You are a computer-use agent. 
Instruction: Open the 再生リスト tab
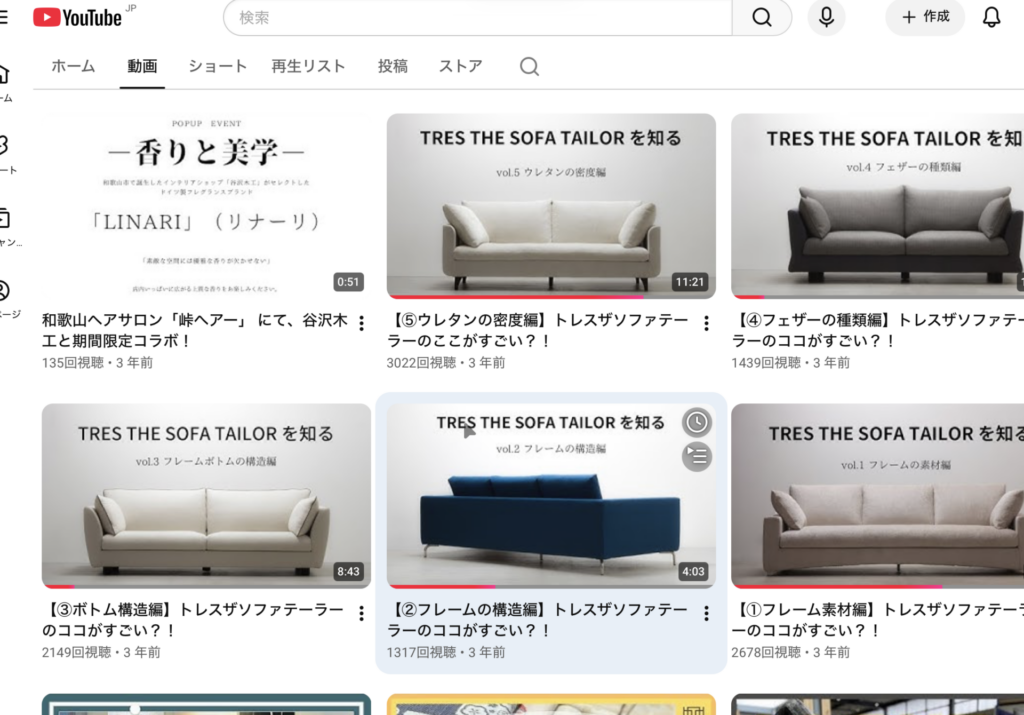308,66
